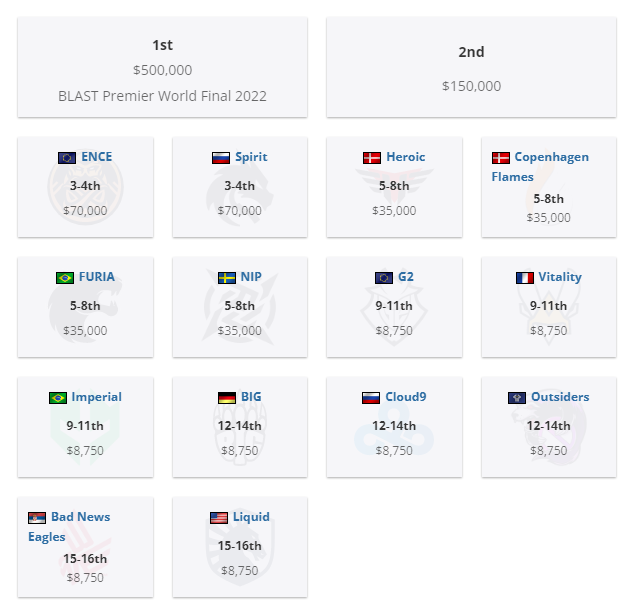Click the EU flag icon beside ENCE
631x613 pixels.
[x=67, y=157]
